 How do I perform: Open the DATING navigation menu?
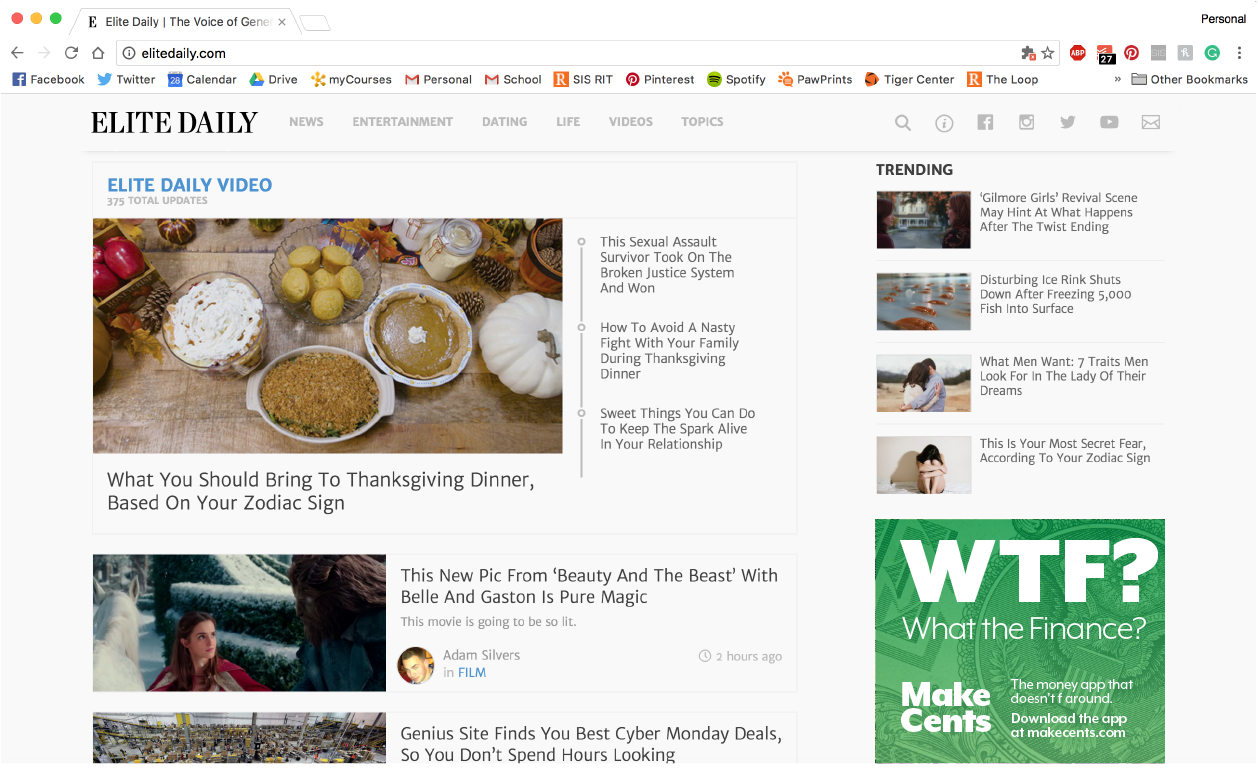click(x=504, y=122)
